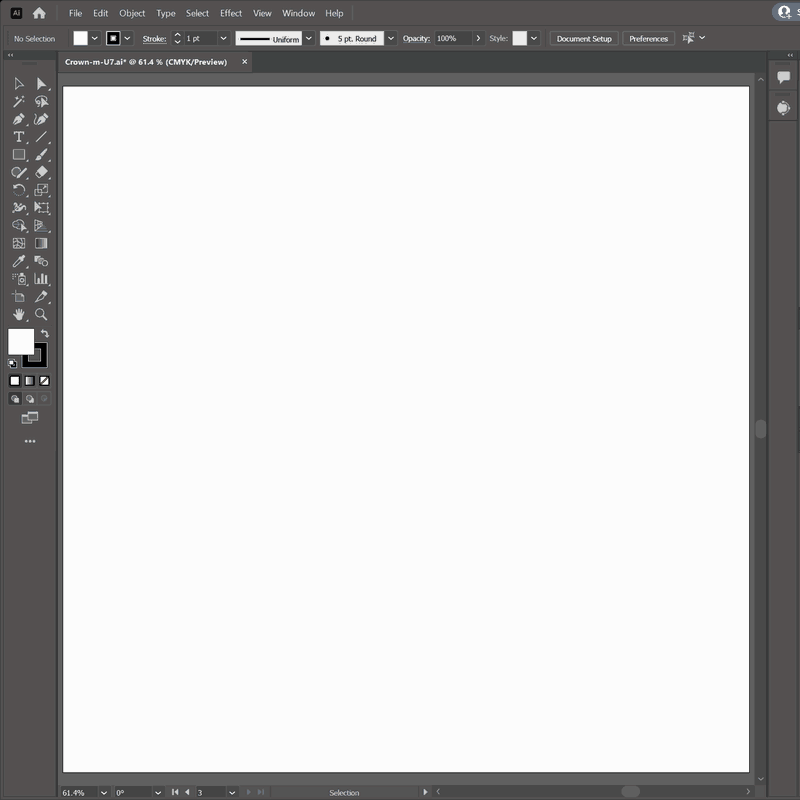Enable Draw Behind mode
Screen dimensions: 800x800
pos(30,398)
